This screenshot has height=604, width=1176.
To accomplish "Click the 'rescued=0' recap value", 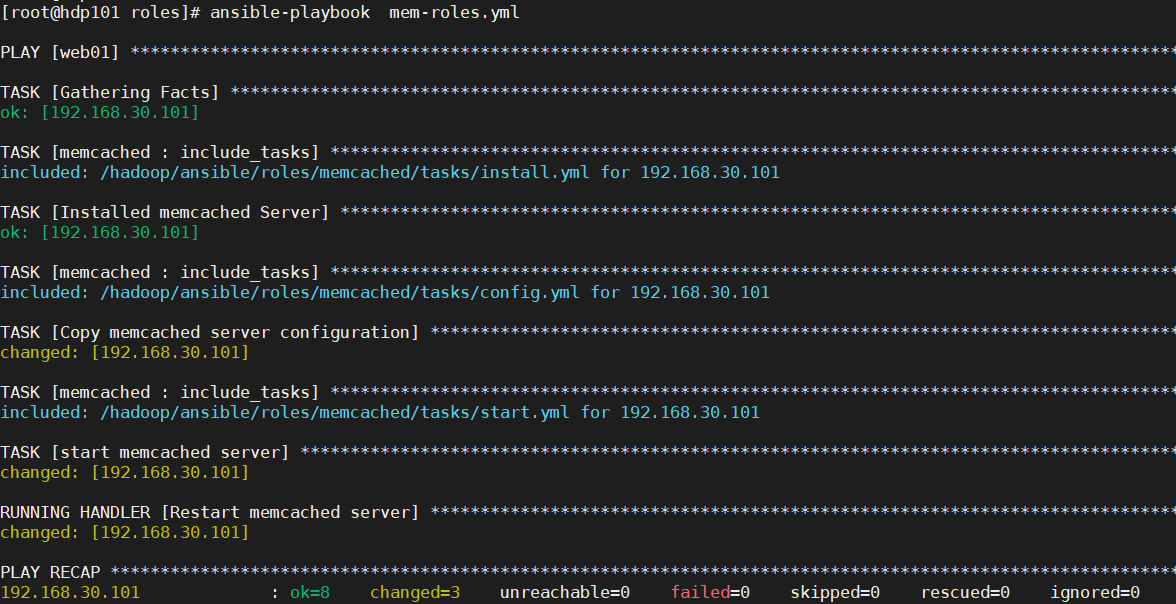I will tap(965, 593).
